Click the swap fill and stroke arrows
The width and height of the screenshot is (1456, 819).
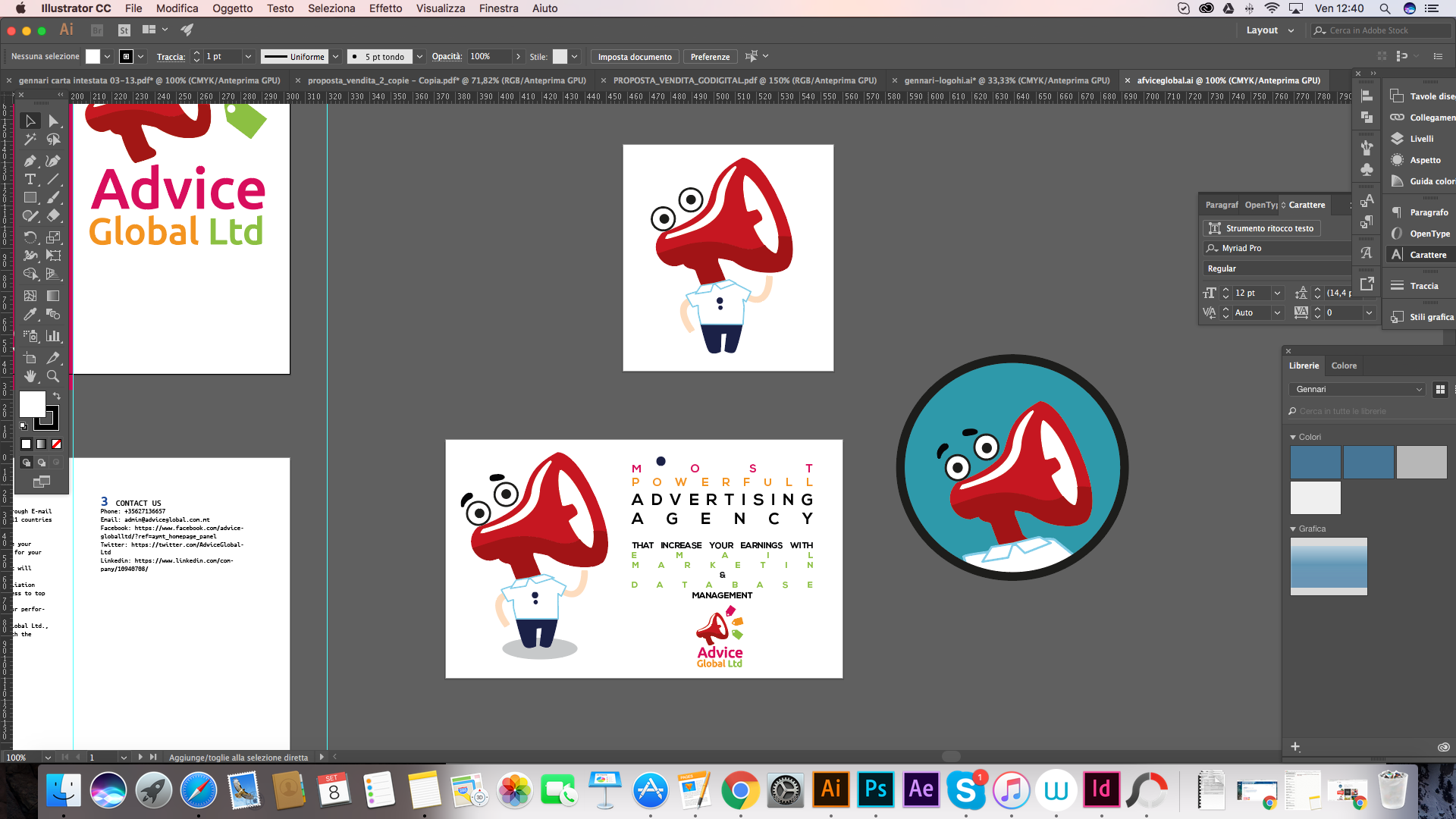[x=57, y=396]
